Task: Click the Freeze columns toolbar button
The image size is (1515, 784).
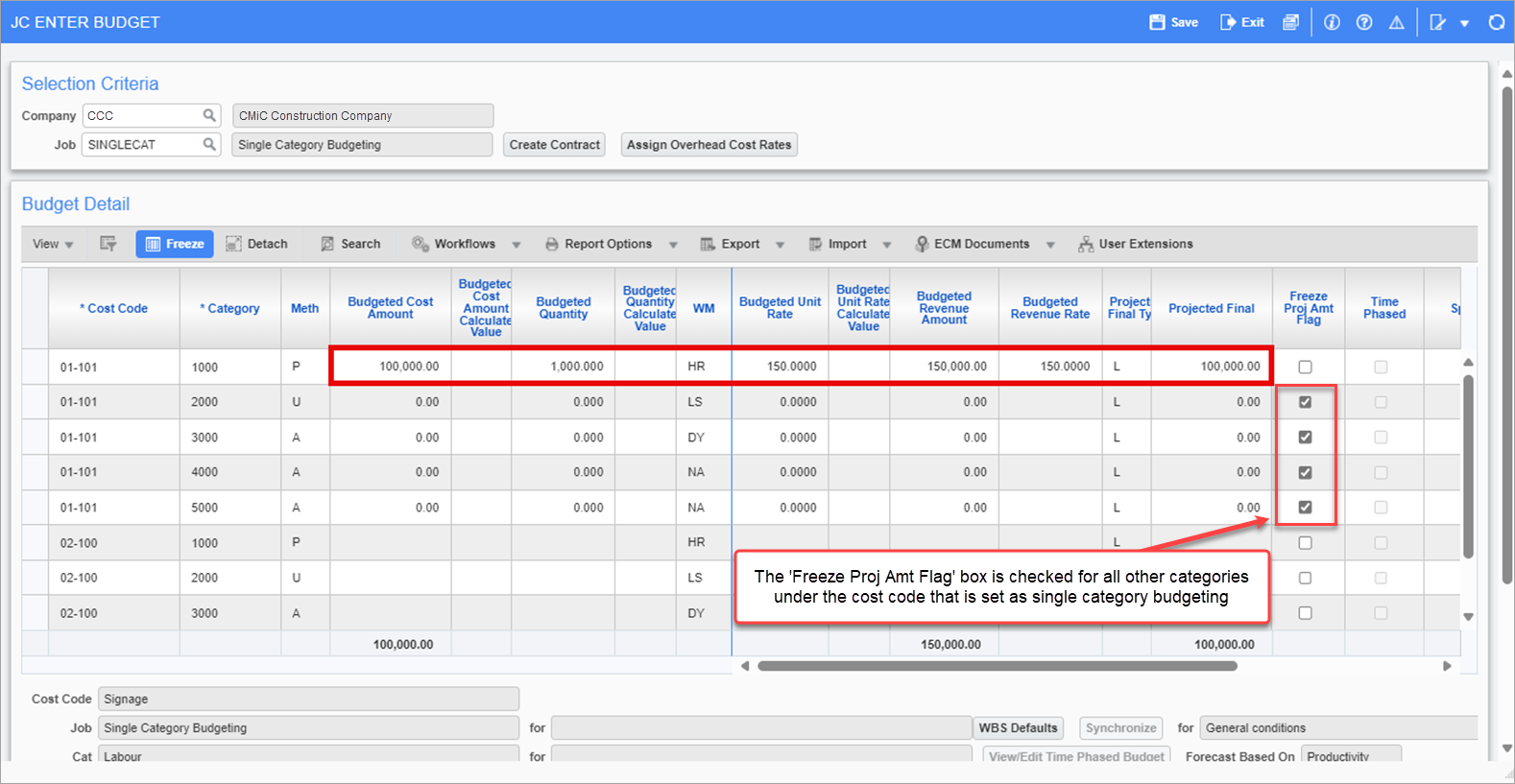Action: tap(175, 244)
